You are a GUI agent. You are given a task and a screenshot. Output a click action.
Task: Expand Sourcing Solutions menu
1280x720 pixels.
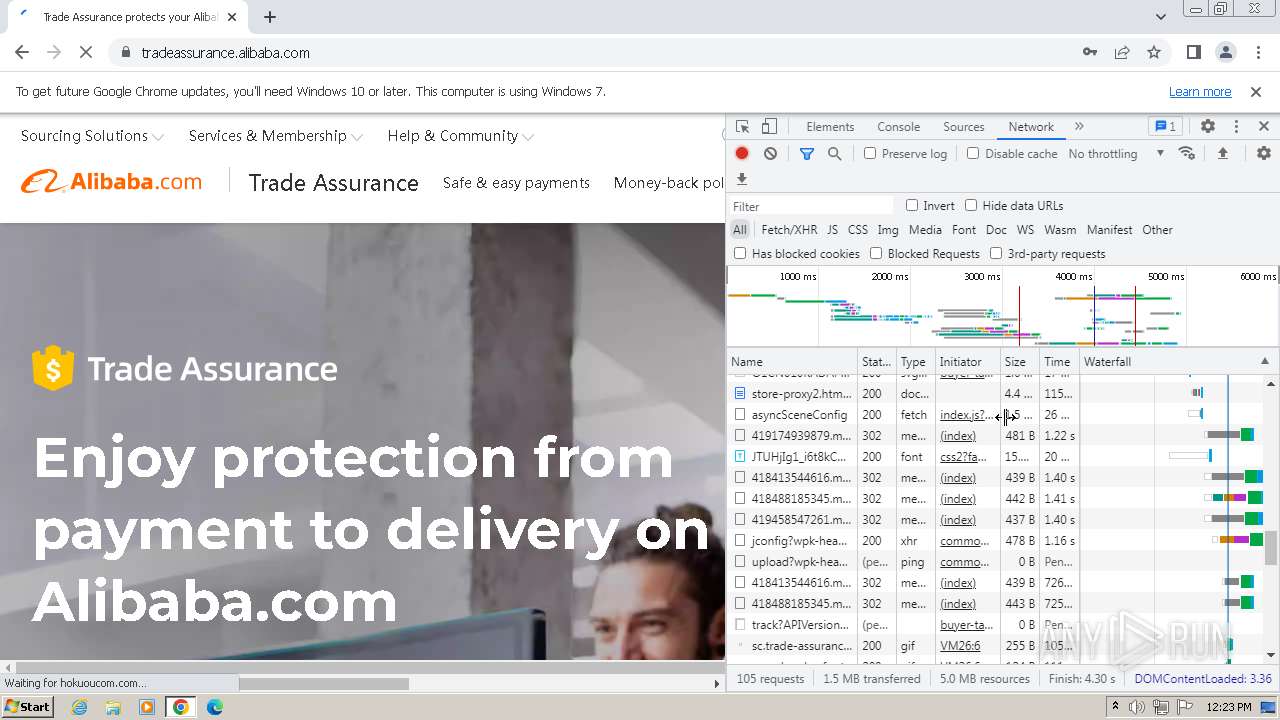coord(92,136)
